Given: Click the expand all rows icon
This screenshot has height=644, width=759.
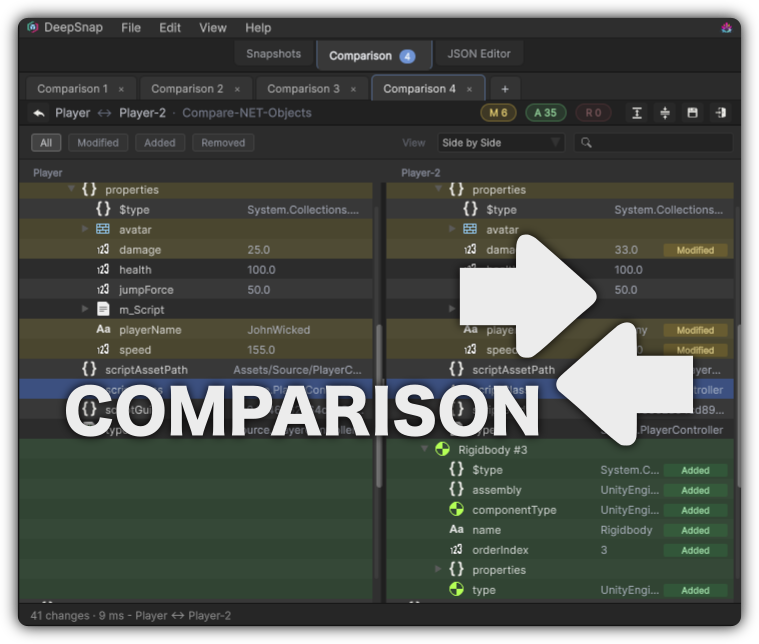Looking at the screenshot, I should point(637,113).
